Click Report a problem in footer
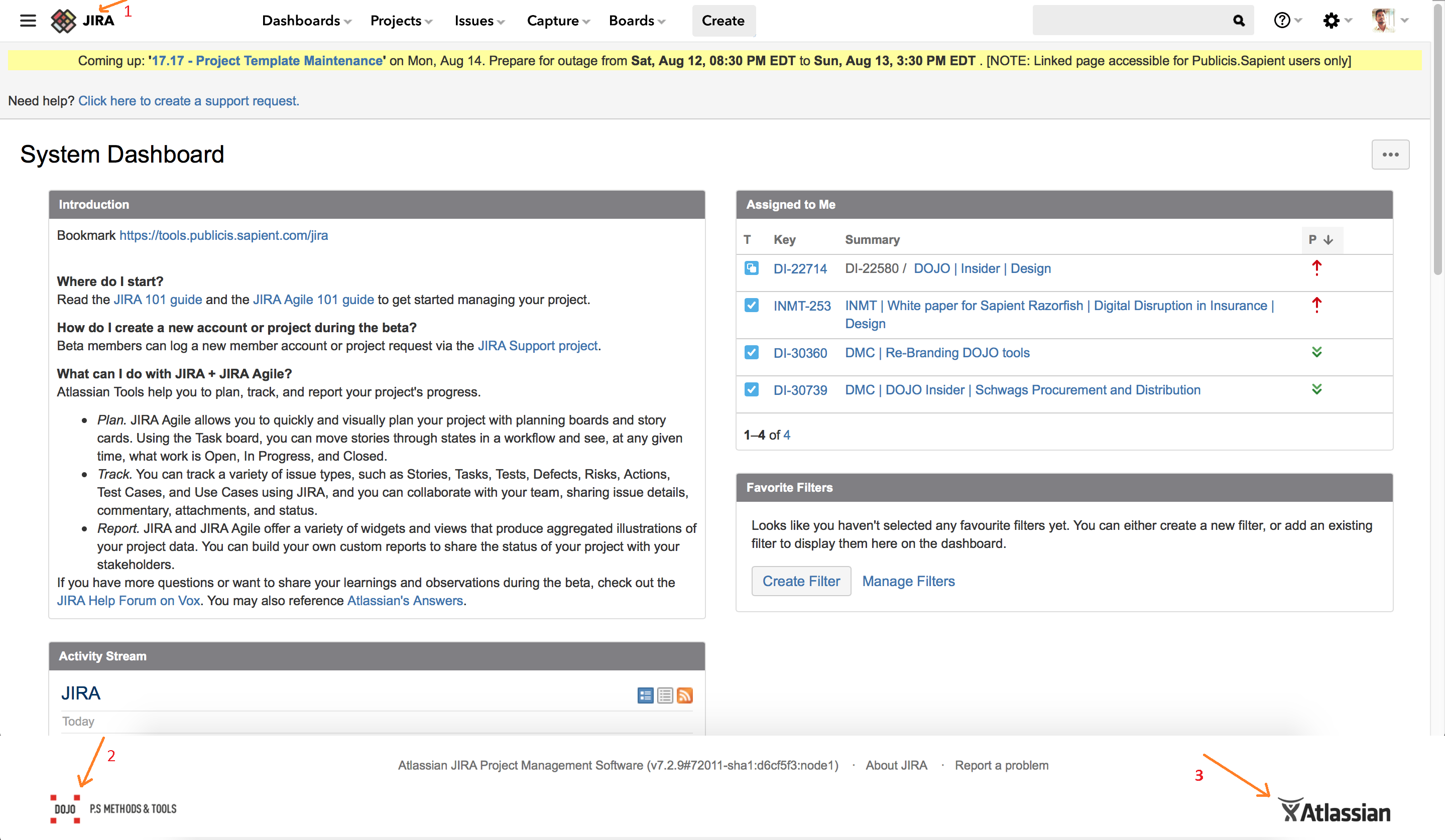1445x840 pixels. (1001, 765)
